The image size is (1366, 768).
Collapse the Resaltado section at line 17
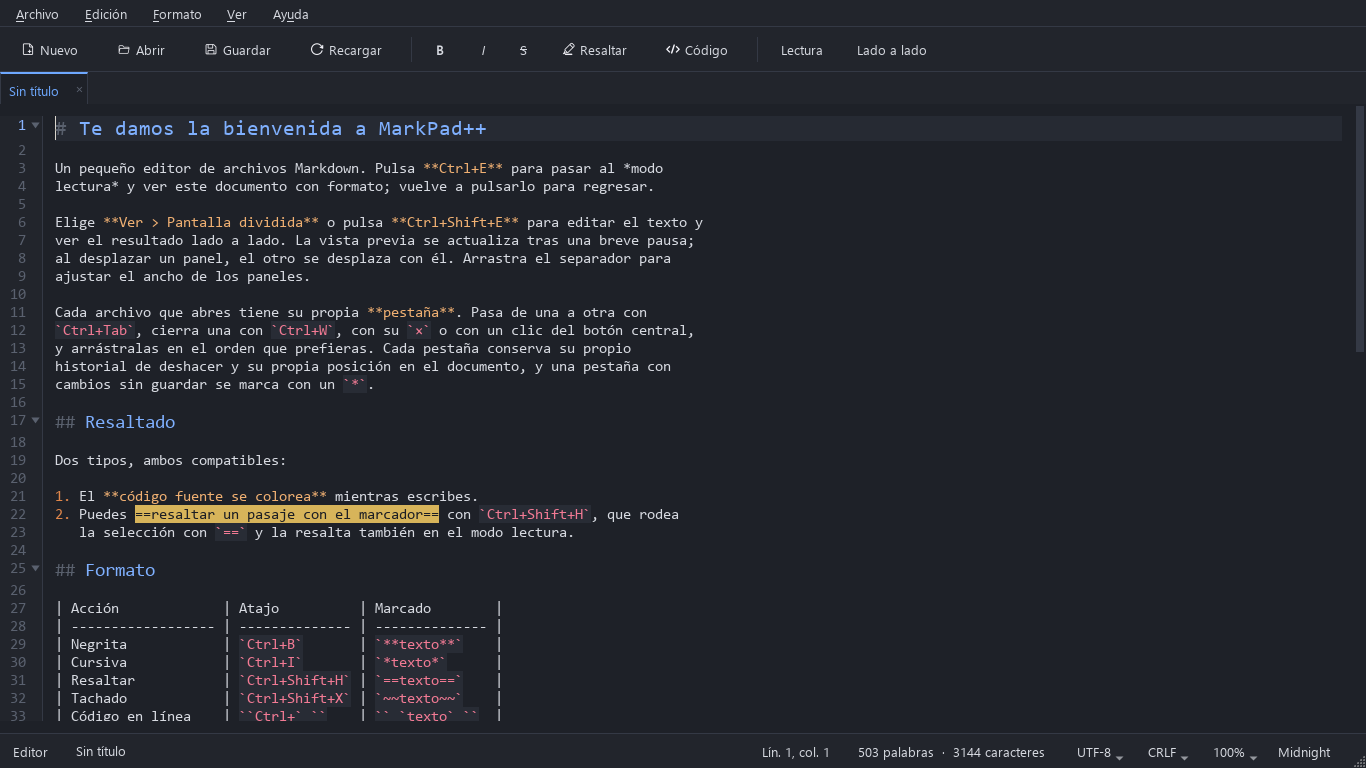(36, 420)
